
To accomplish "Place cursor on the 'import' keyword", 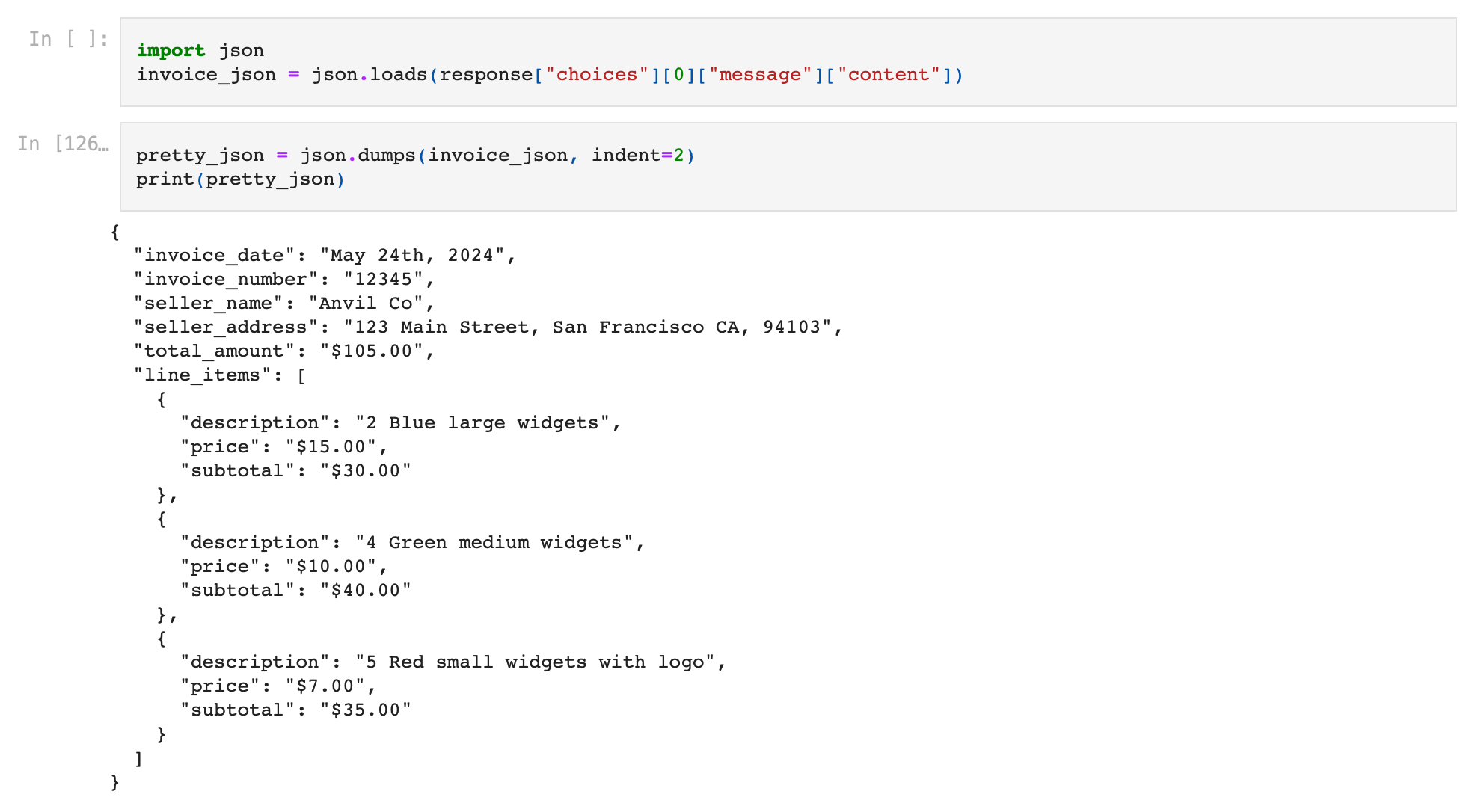I will pos(171,50).
